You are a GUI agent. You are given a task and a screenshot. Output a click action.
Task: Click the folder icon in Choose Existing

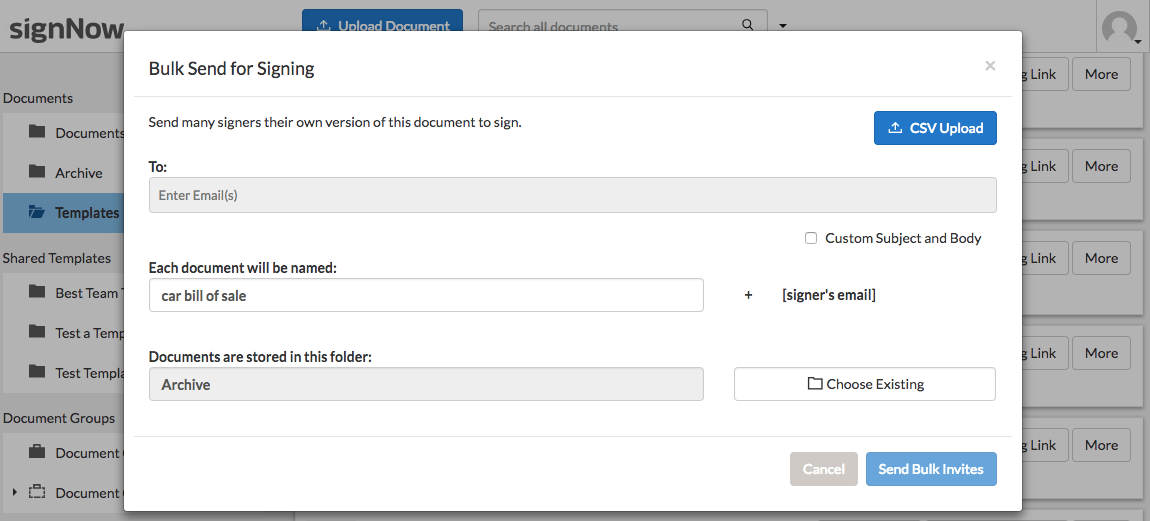tap(814, 383)
